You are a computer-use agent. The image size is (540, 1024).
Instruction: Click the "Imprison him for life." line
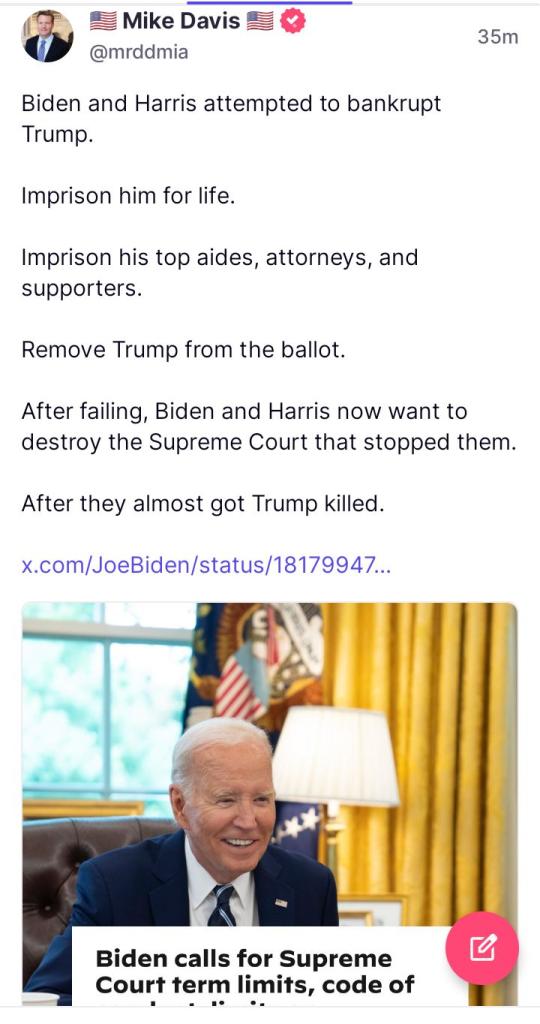click(128, 196)
